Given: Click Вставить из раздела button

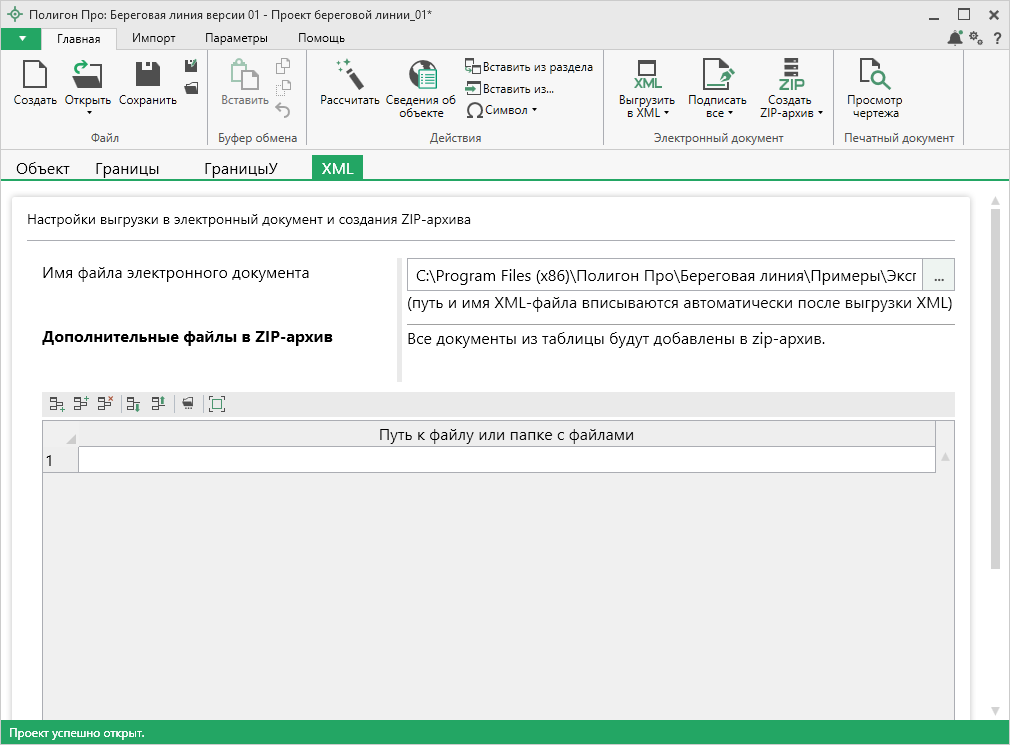Looking at the screenshot, I should [529, 67].
